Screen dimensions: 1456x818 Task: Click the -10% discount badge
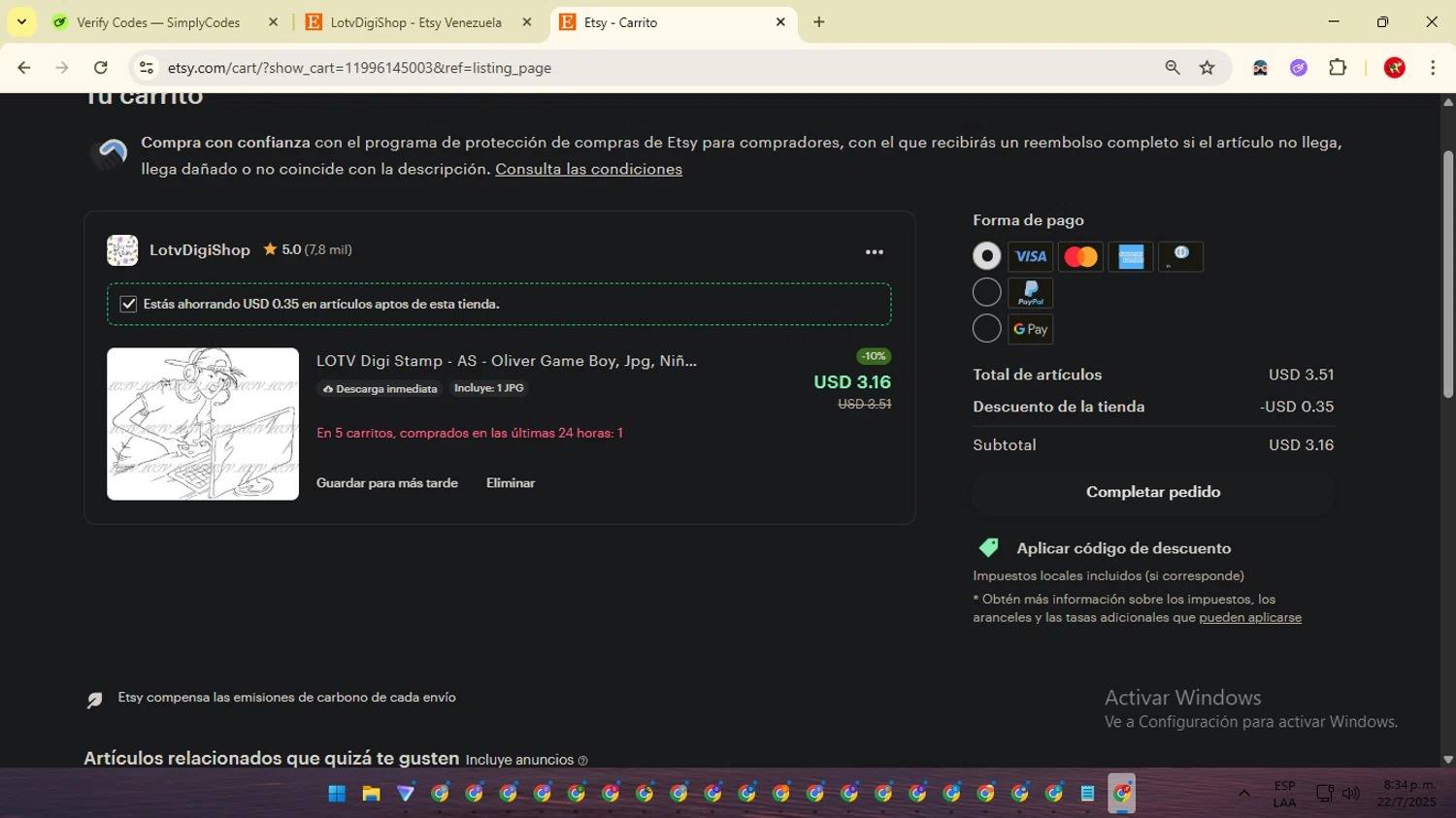[x=875, y=356]
